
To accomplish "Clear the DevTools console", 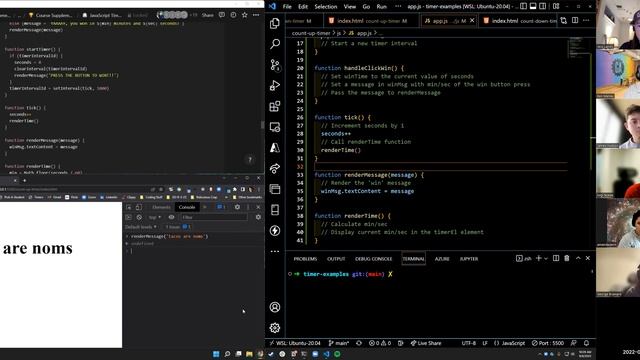I will point(139,218).
